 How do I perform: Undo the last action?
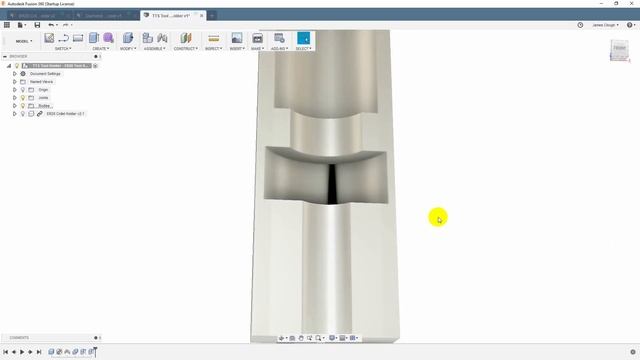(x=52, y=25)
